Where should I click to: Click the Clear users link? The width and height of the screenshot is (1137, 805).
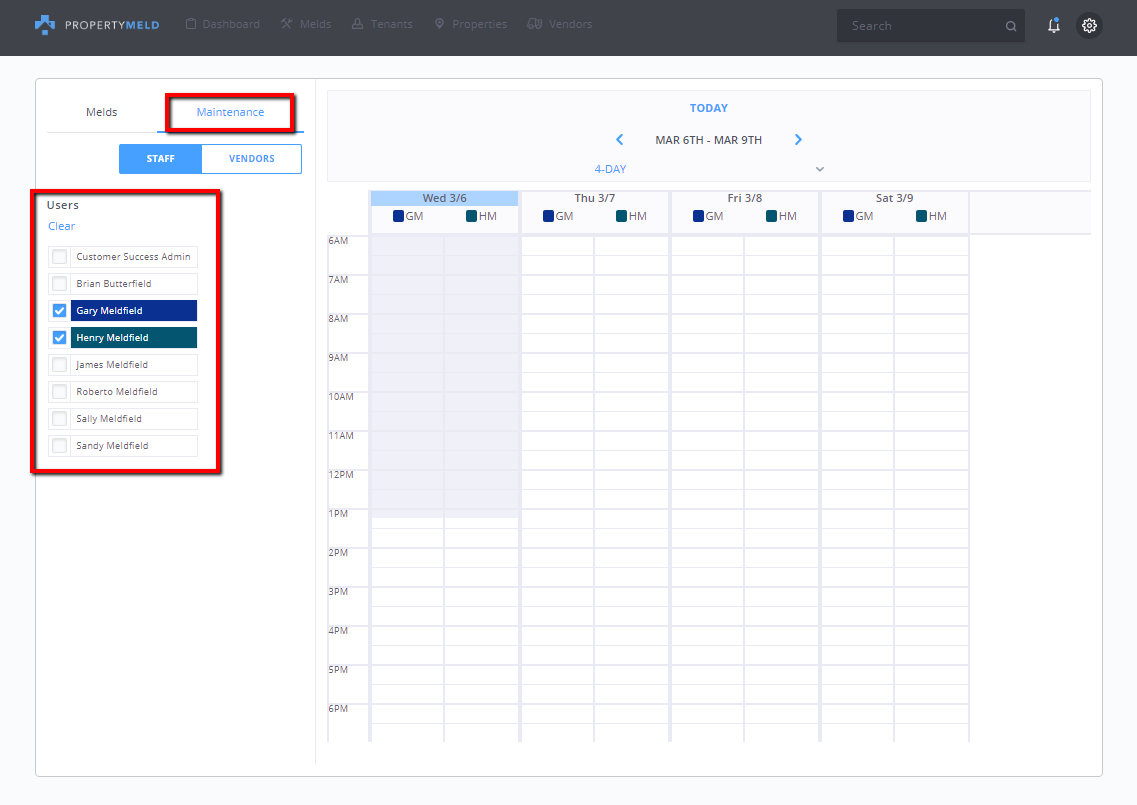tap(62, 226)
